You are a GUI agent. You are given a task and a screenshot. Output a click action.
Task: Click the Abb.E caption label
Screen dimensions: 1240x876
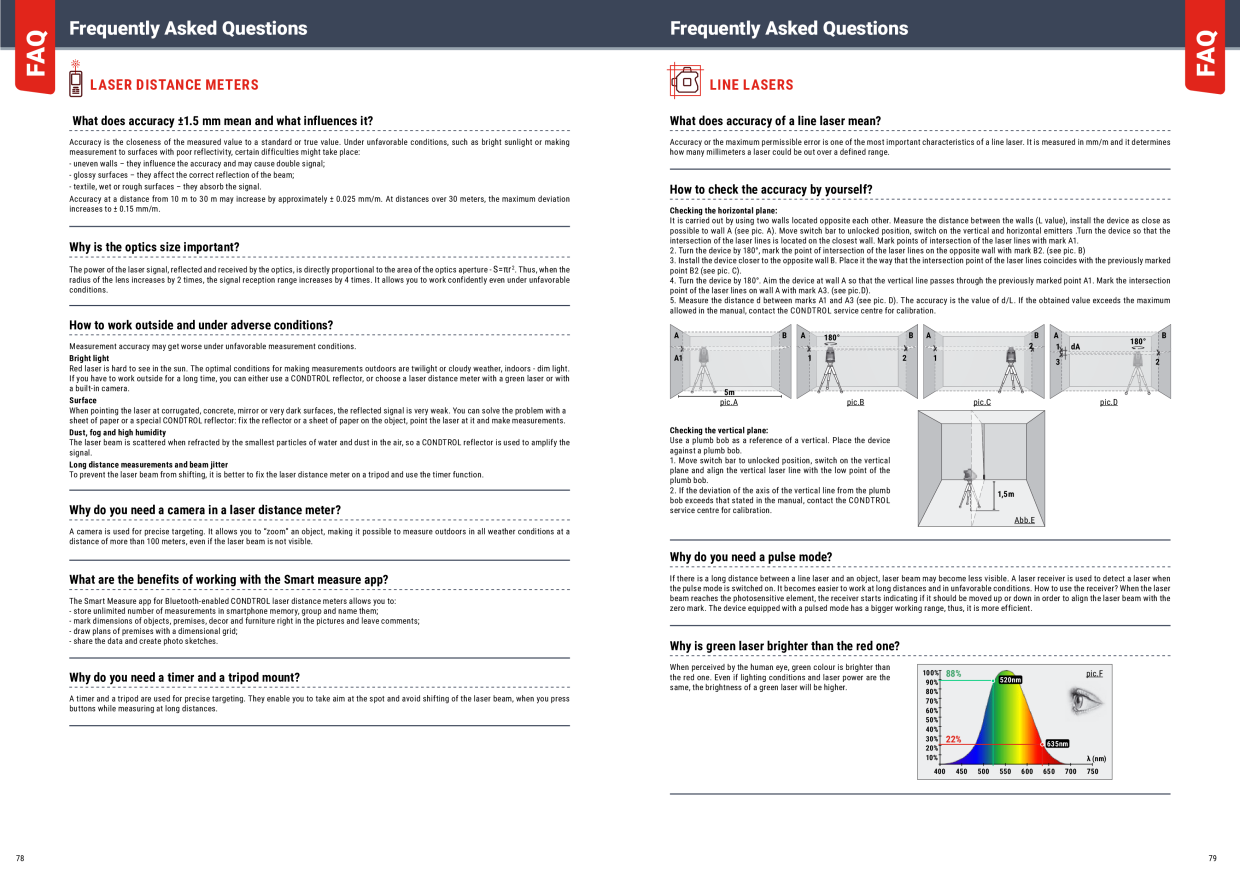[1024, 520]
